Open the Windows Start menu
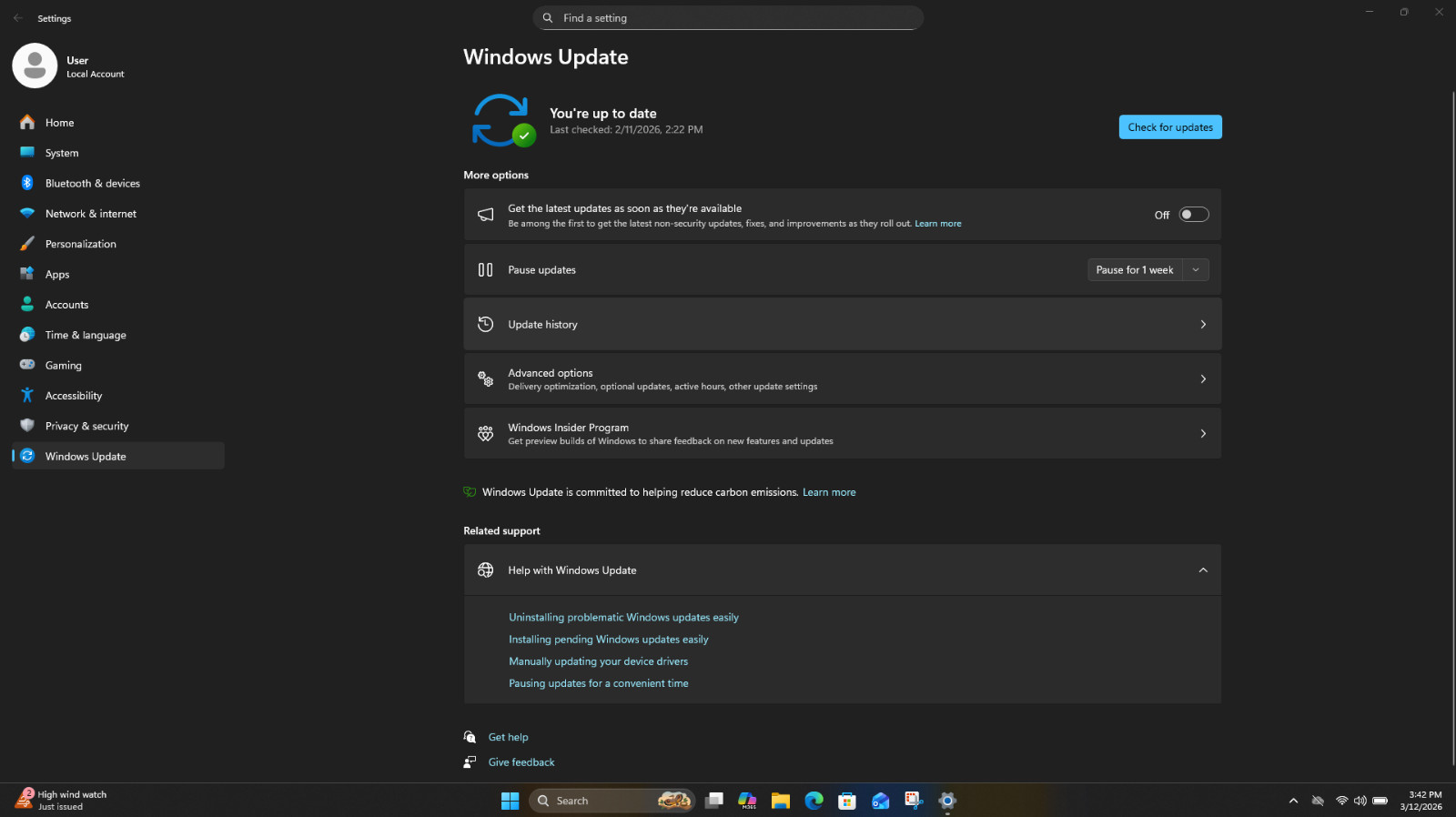This screenshot has width=1456, height=817. pos(510,801)
